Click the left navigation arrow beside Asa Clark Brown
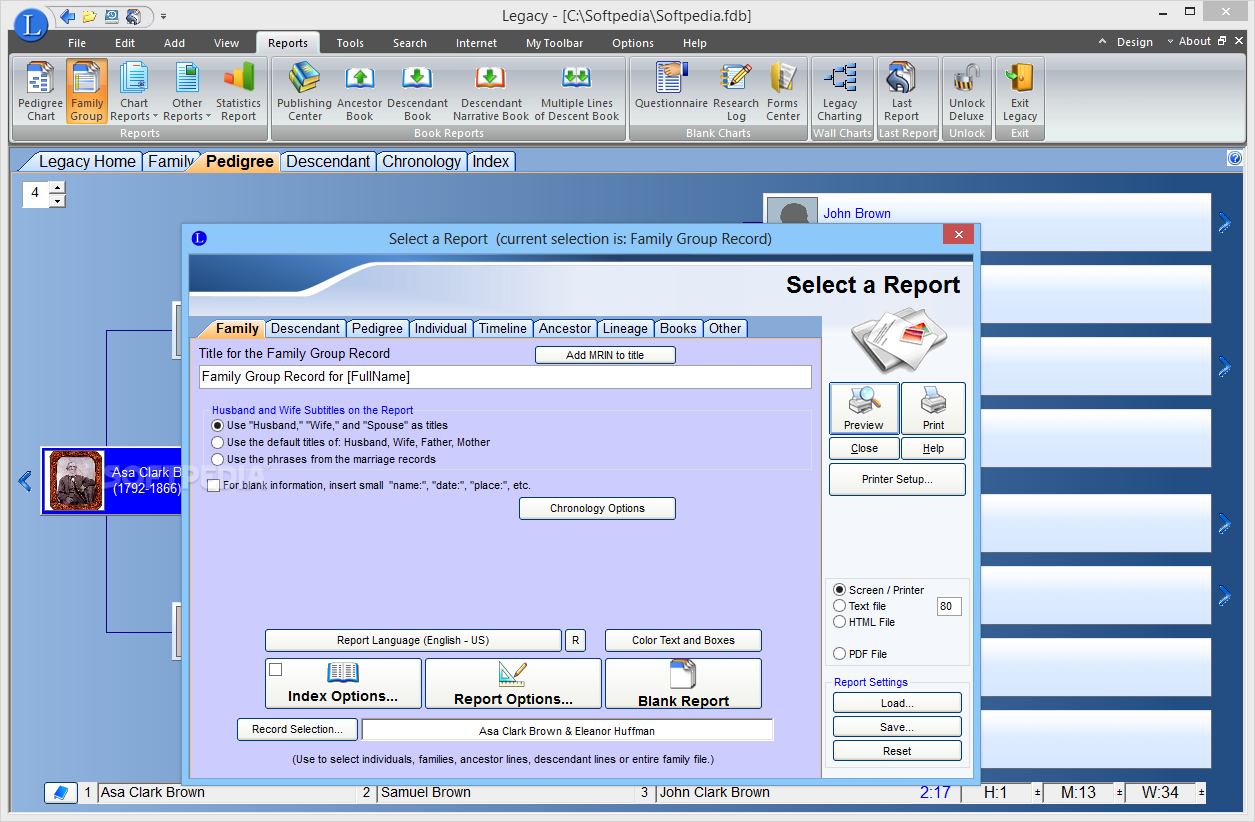1255x822 pixels. tap(25, 481)
